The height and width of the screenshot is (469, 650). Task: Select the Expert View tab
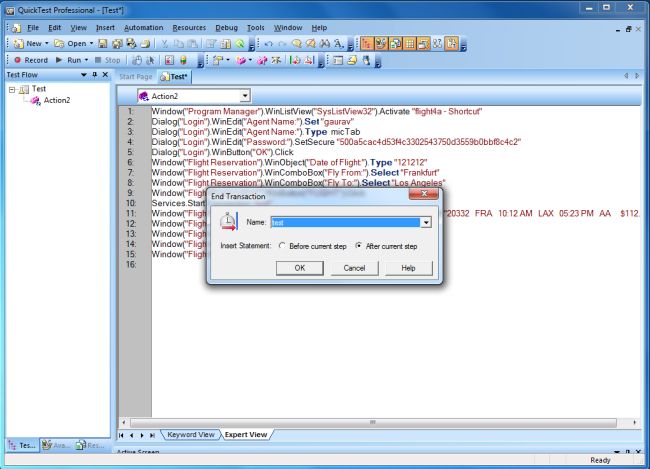click(246, 435)
